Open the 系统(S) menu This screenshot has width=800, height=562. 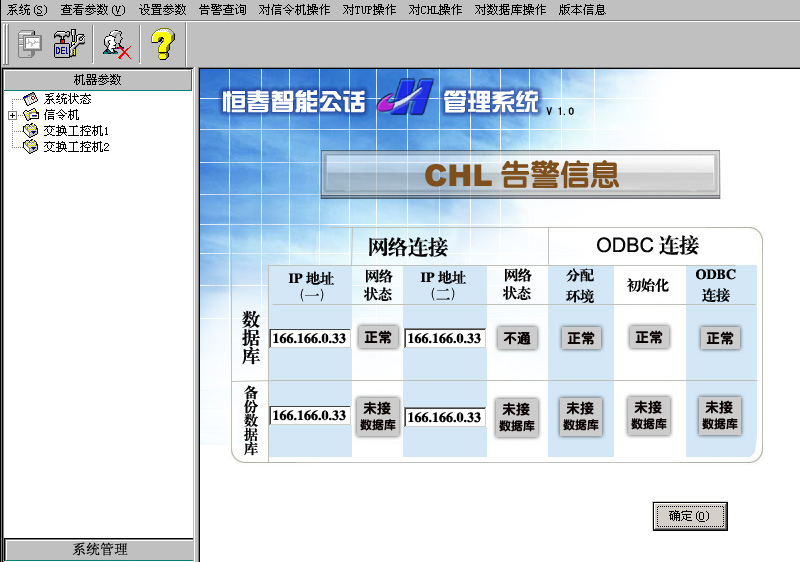click(x=27, y=10)
